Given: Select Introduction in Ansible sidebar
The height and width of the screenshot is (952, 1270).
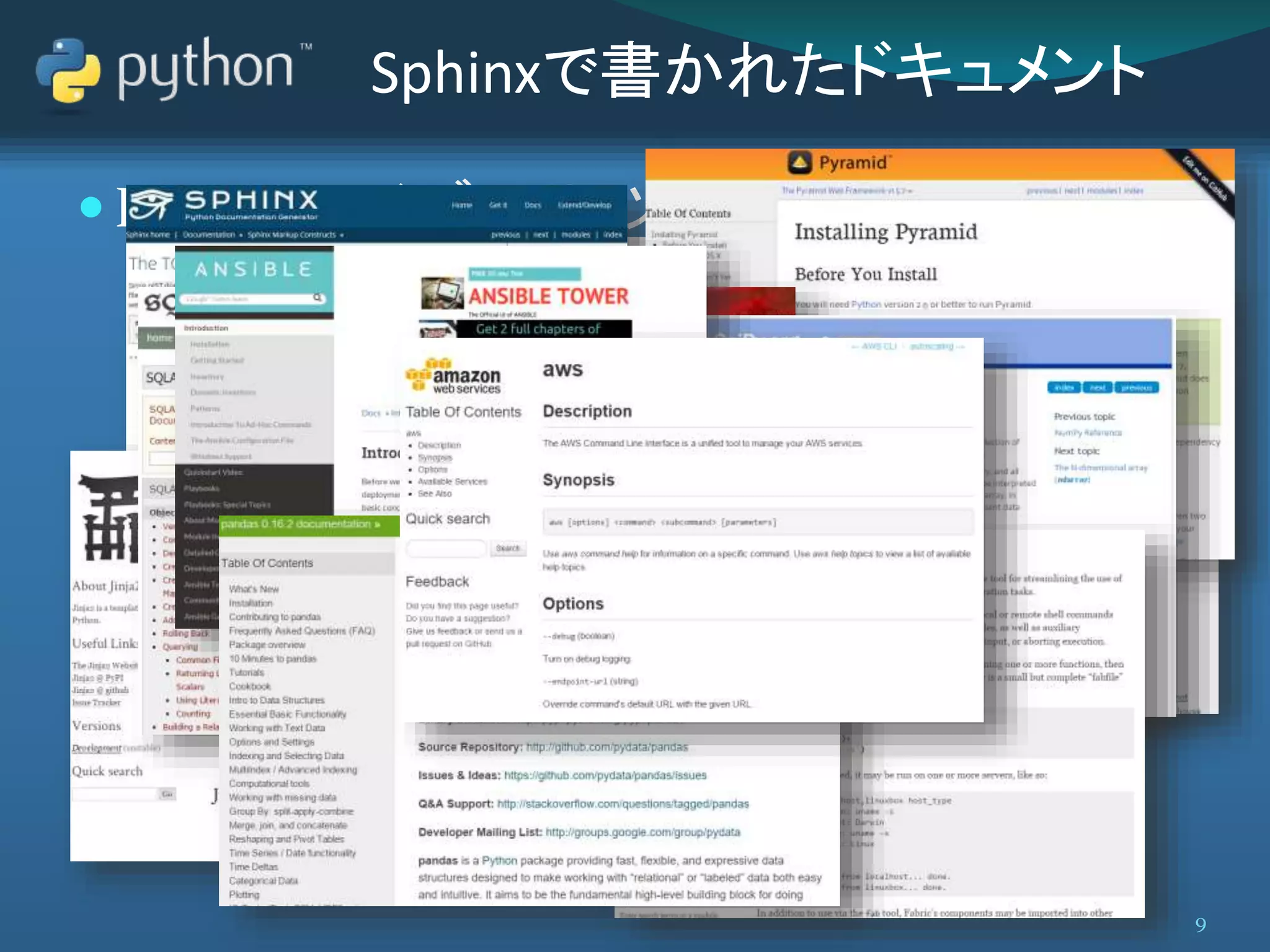Looking at the screenshot, I should pos(206,328).
